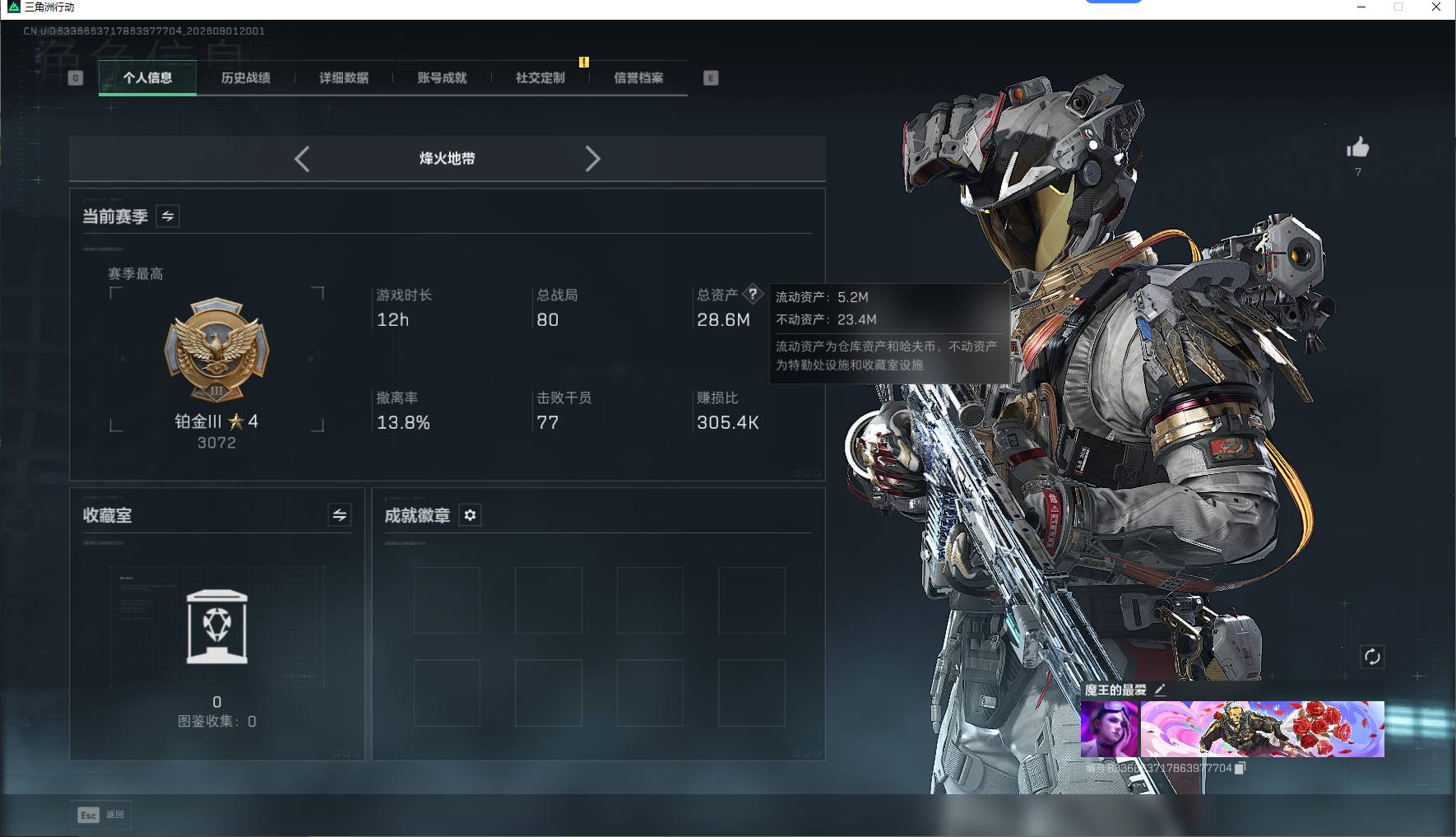
Task: Click the 击败干员 77 value
Action: pyautogui.click(x=548, y=423)
